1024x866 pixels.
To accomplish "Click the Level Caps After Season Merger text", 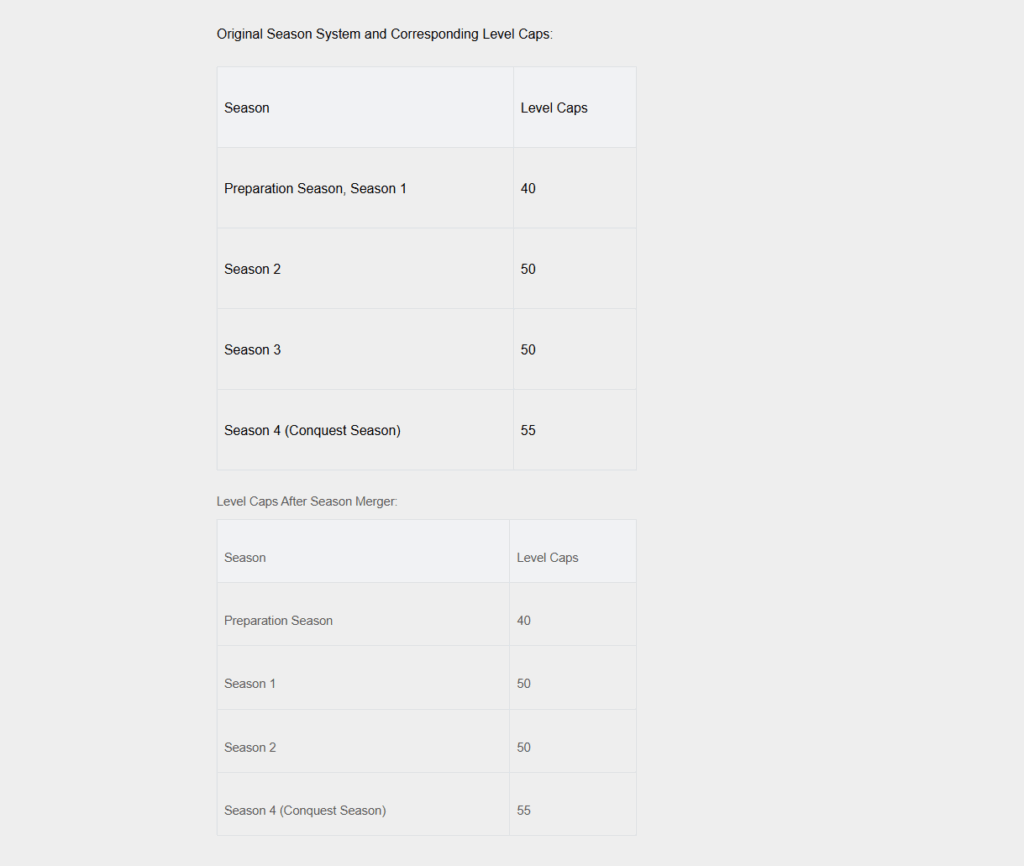I will coord(307,501).
